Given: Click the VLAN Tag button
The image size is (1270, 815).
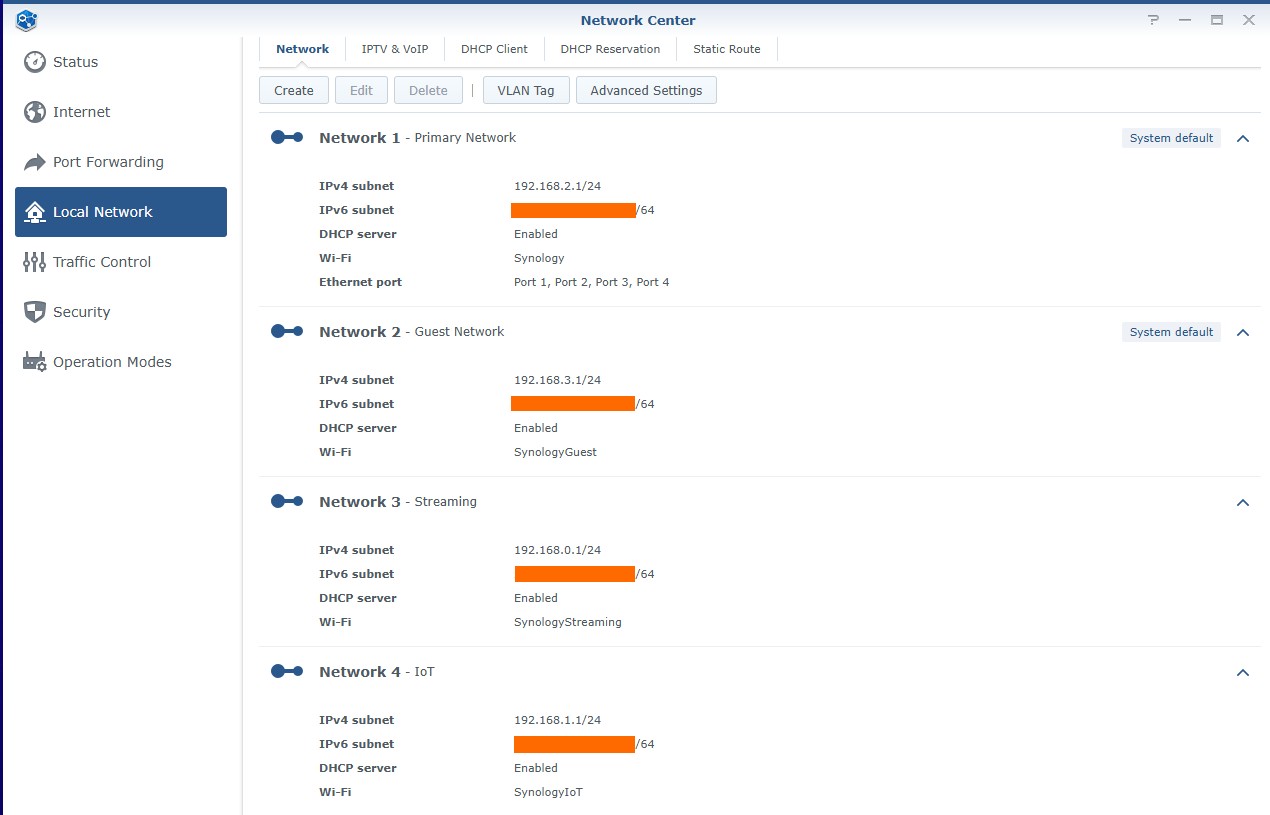Looking at the screenshot, I should tap(526, 90).
